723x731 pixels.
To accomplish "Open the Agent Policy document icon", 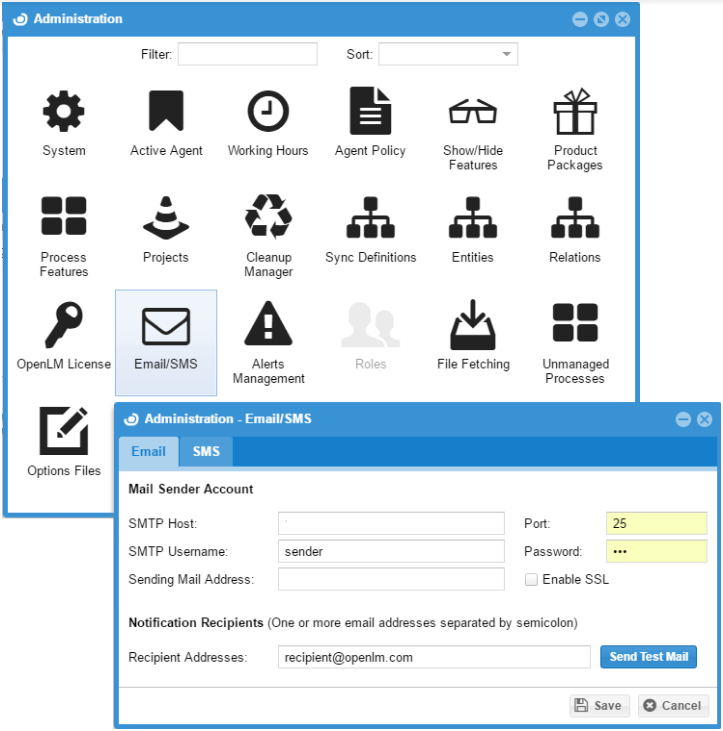I will [370, 112].
